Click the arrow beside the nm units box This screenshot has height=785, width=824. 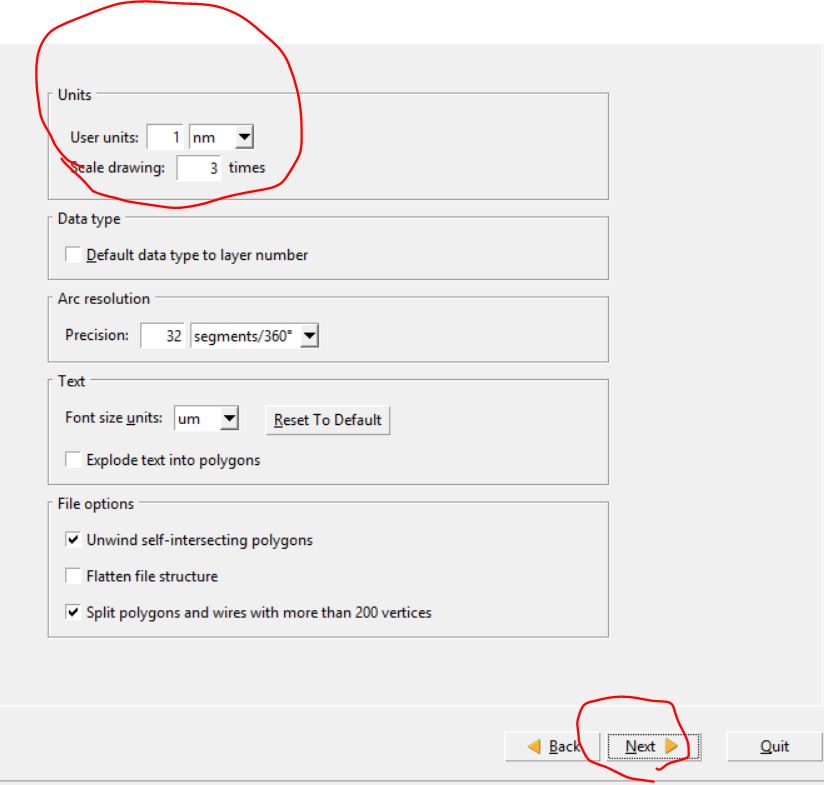point(245,137)
